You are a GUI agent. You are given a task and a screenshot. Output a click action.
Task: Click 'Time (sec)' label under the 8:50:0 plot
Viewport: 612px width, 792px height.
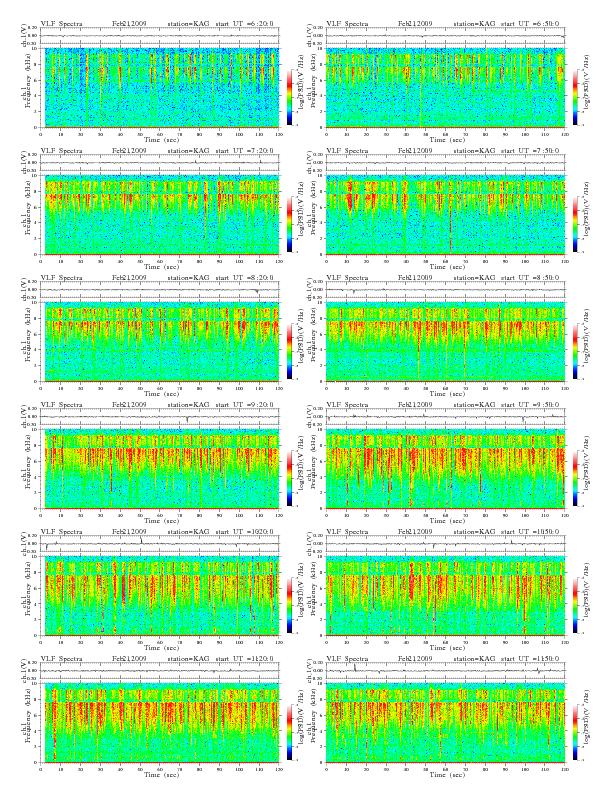tap(447, 394)
